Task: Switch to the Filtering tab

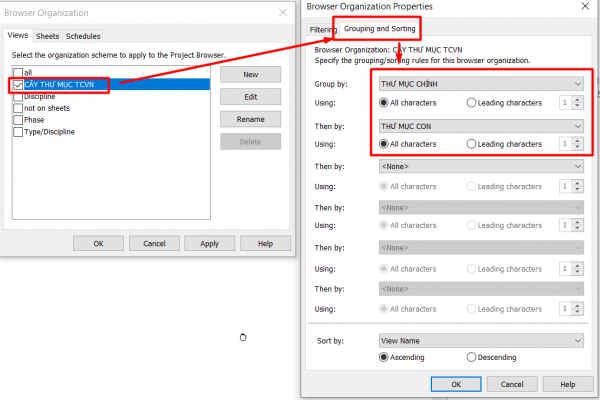Action: [323, 29]
